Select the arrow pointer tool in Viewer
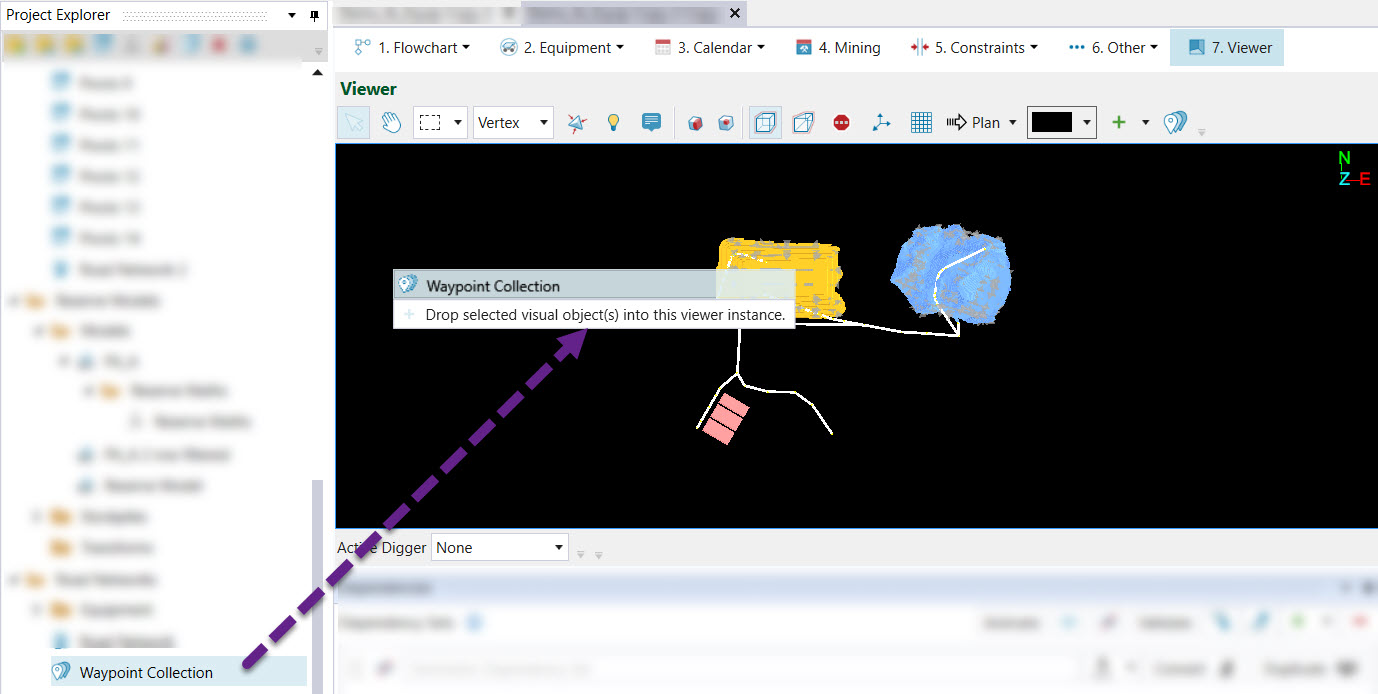The width and height of the screenshot is (1378, 694). [354, 122]
